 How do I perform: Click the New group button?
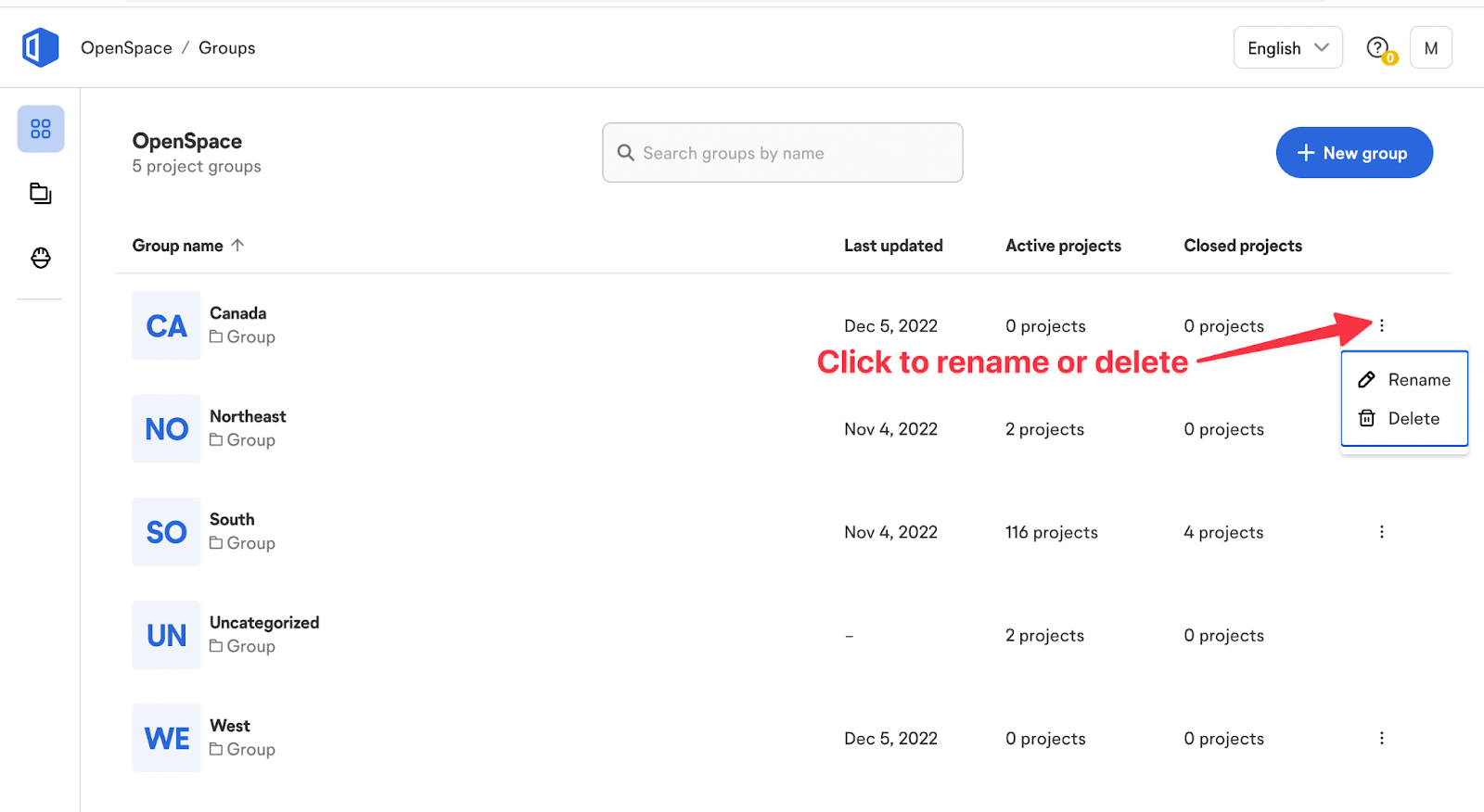coord(1354,153)
